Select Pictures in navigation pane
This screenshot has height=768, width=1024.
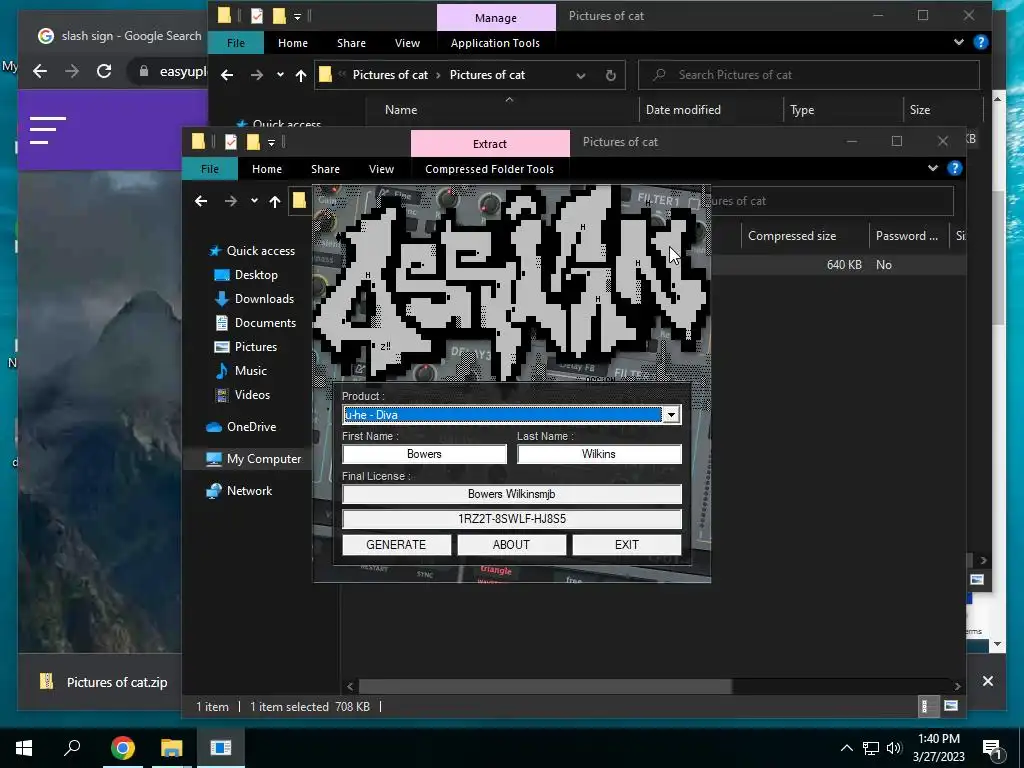246,347
